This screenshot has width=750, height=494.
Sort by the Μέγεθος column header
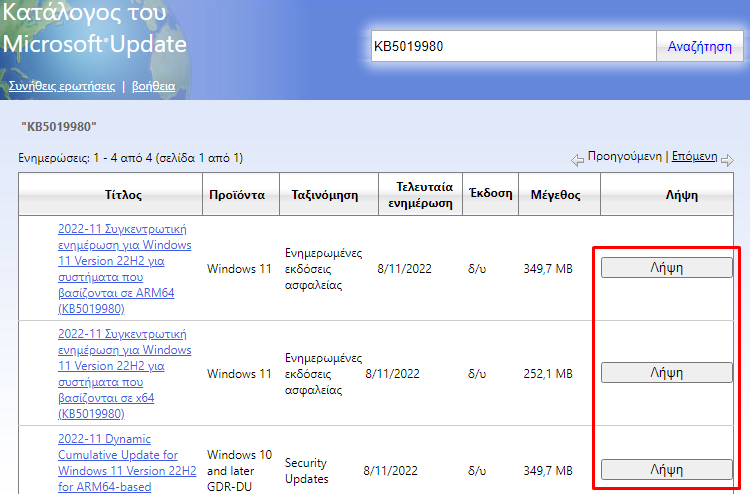pos(559,194)
